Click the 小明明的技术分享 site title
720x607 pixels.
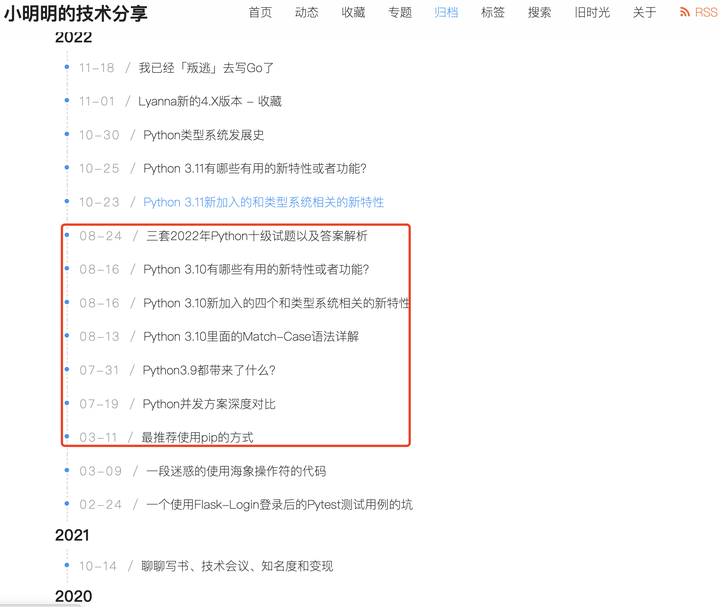(x=76, y=14)
